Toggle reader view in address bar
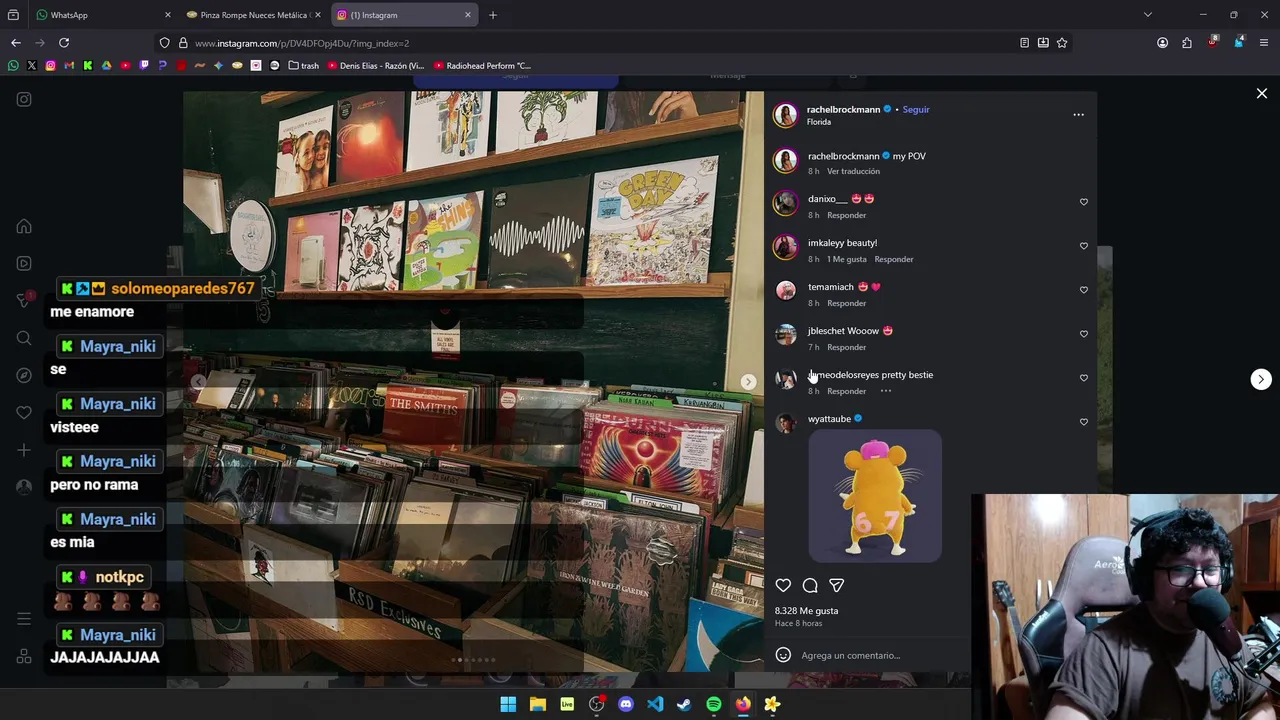 point(1024,43)
